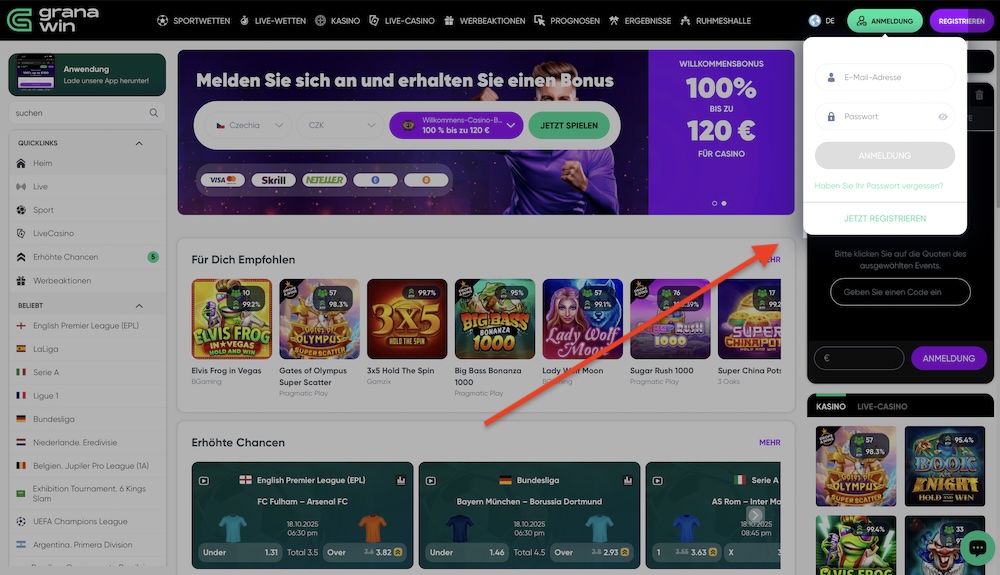Click the globe DE language icon

coord(814,20)
